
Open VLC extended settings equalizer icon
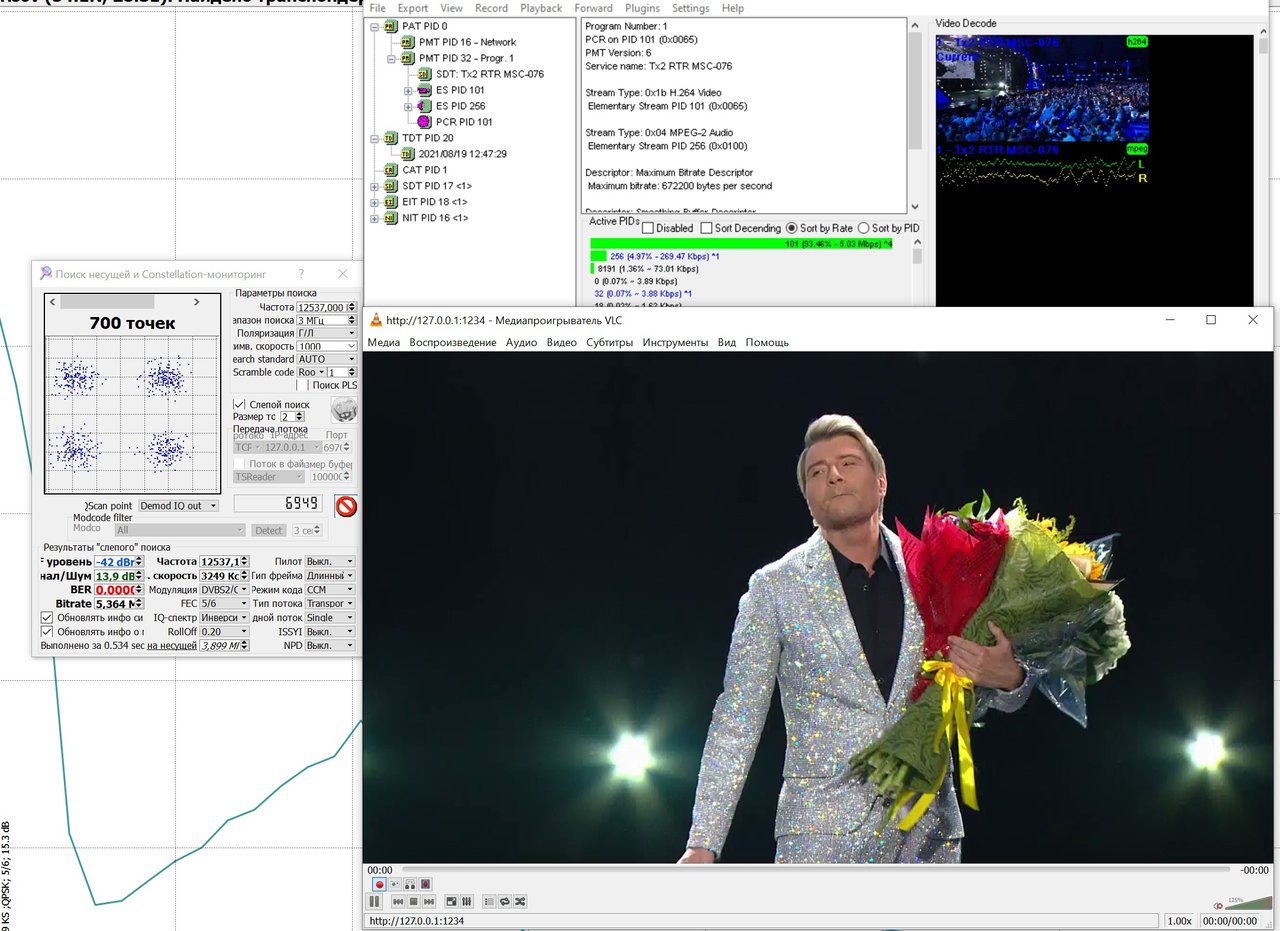(x=466, y=901)
